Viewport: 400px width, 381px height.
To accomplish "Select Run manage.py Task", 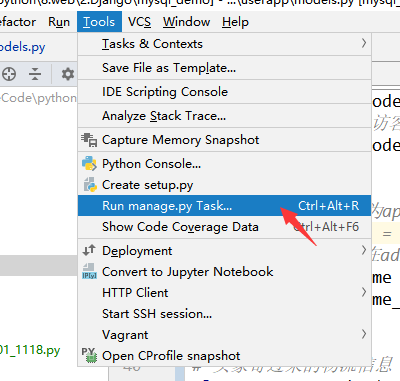I will (x=224, y=206).
